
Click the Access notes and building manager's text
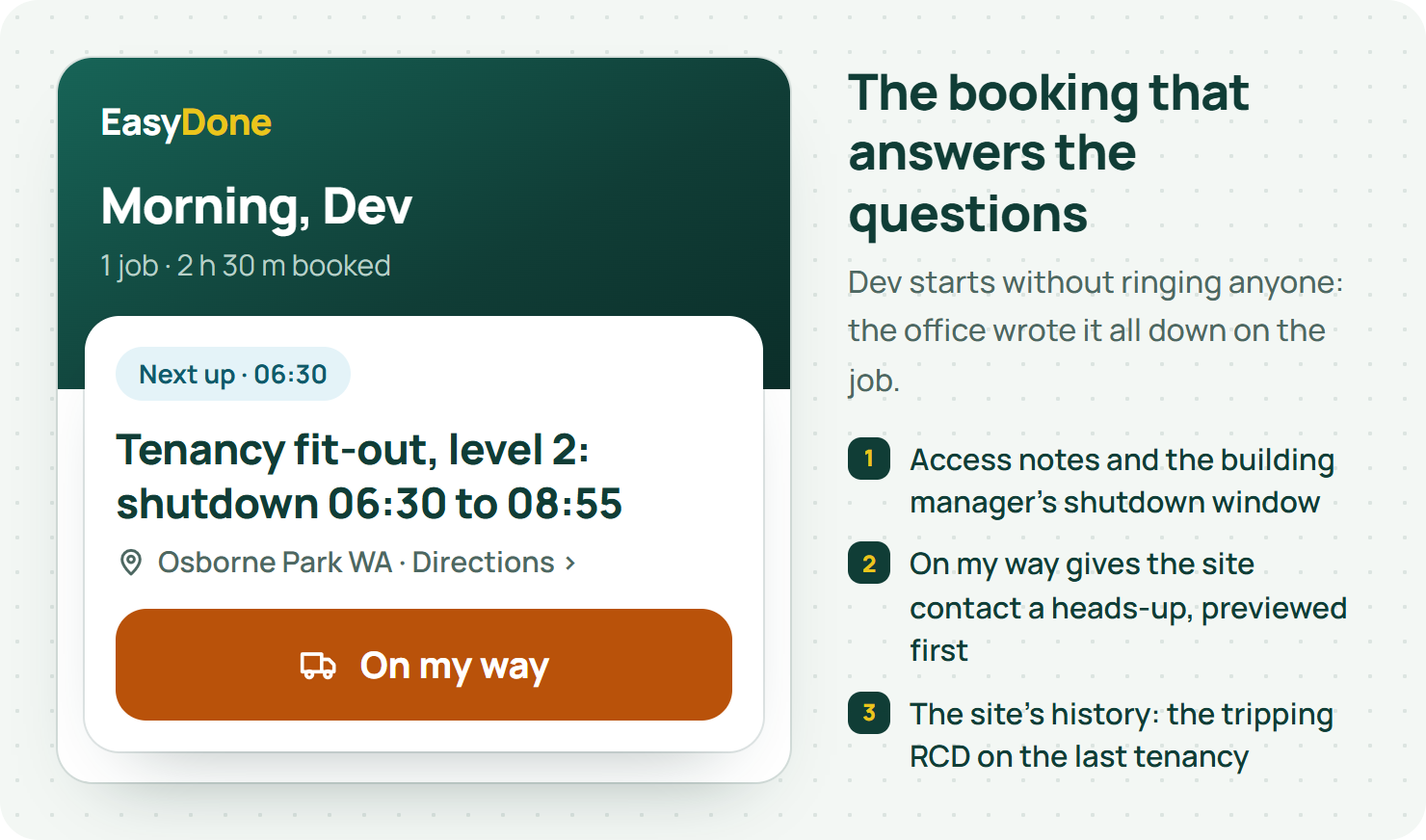tap(1122, 481)
